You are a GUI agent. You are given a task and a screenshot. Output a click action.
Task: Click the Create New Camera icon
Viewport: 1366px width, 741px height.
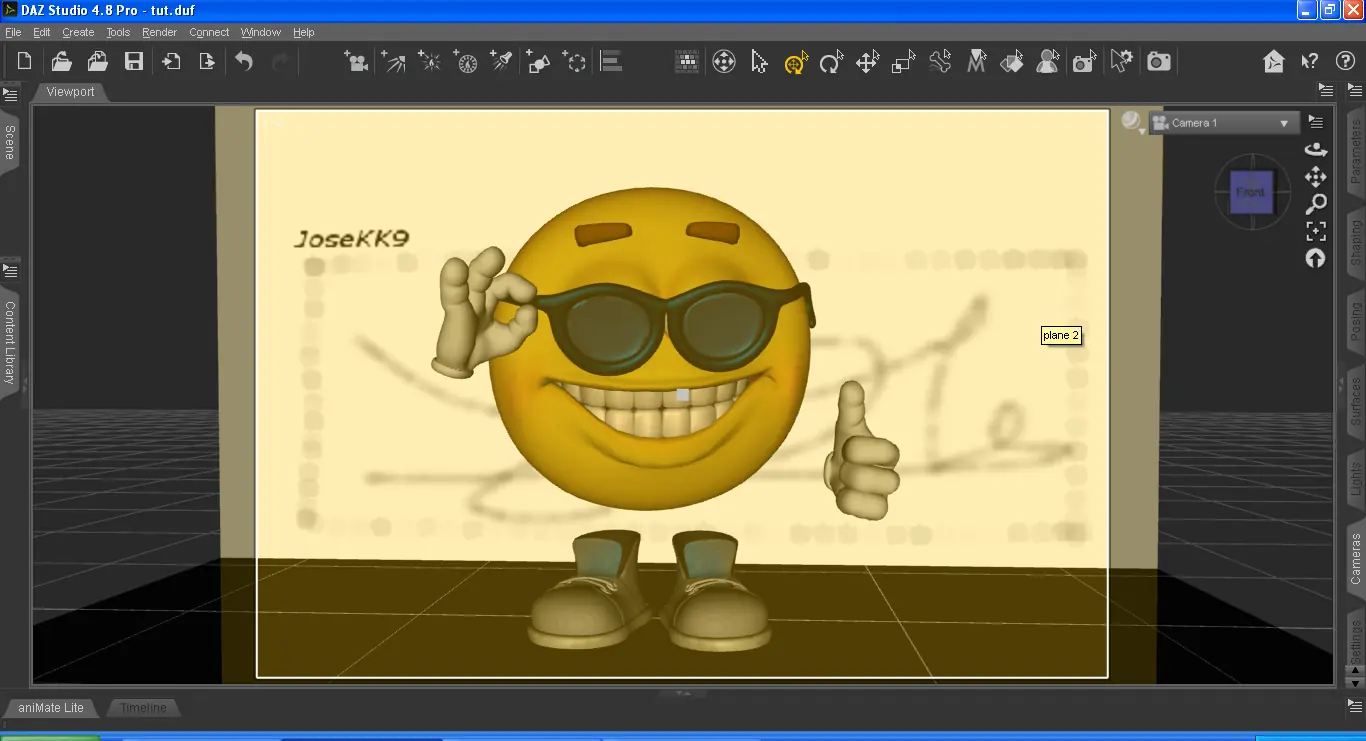(356, 62)
